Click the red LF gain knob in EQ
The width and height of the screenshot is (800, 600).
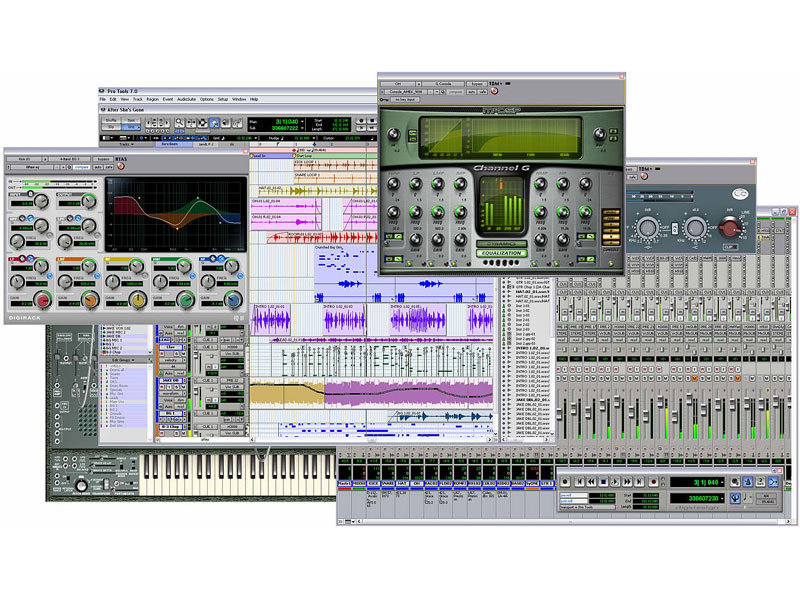tap(42, 300)
